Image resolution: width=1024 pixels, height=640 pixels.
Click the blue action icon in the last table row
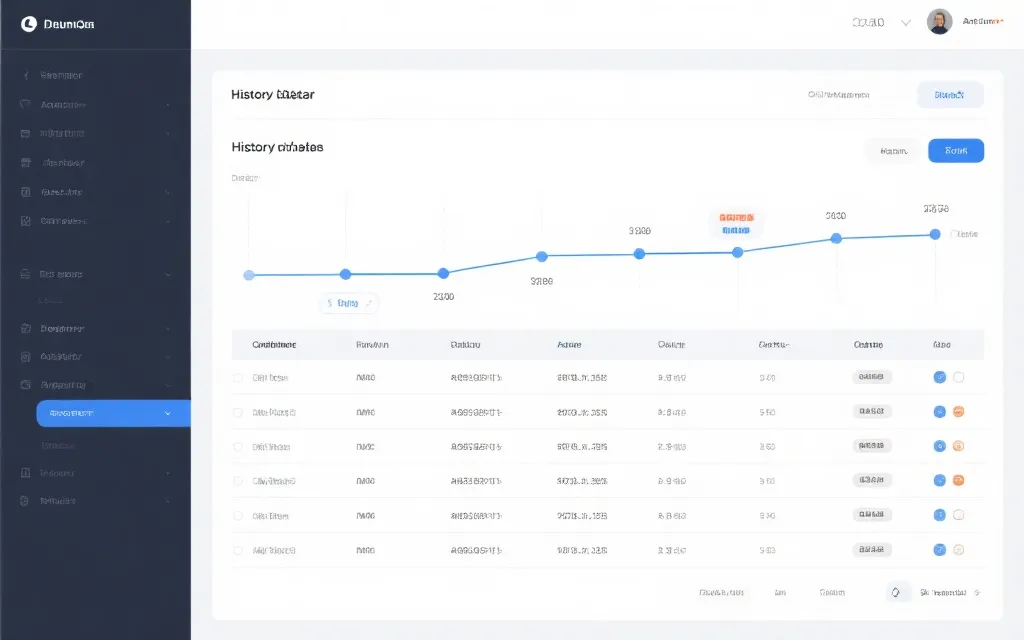[939, 550]
